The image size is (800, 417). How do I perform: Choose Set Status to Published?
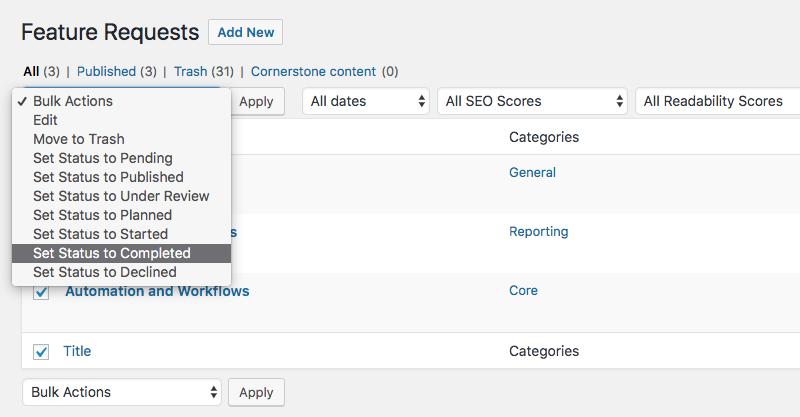[108, 177]
